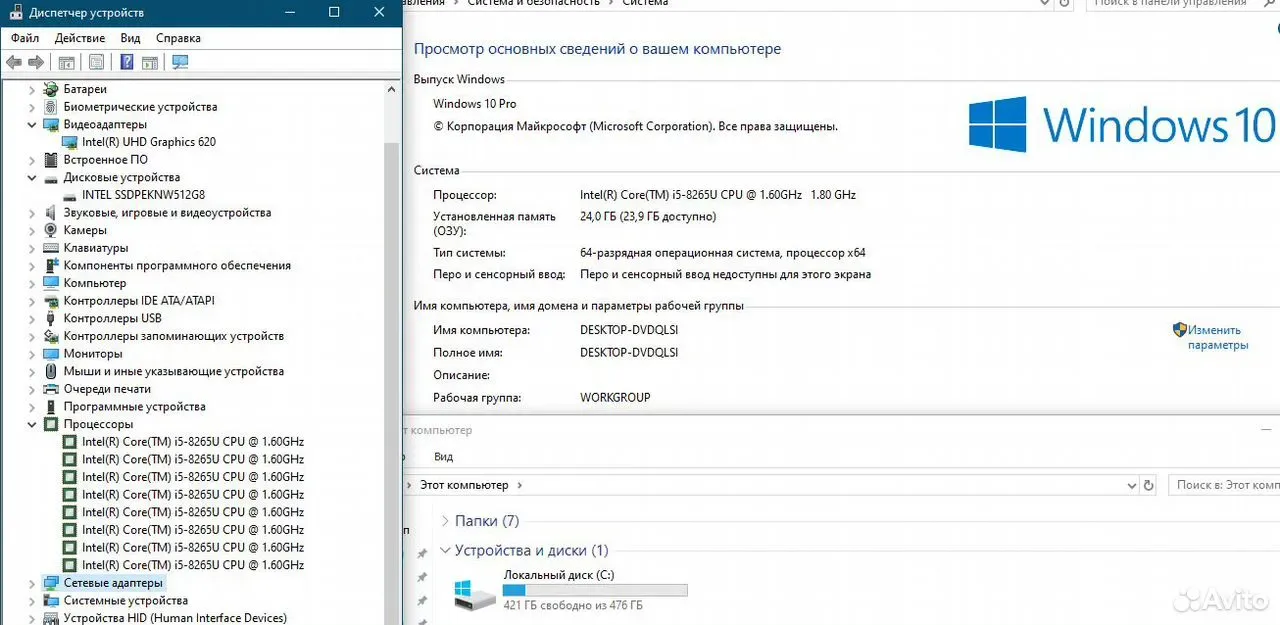This screenshot has width=1280, height=625.
Task: Click the Биометрические устройства icon
Action: point(51,107)
